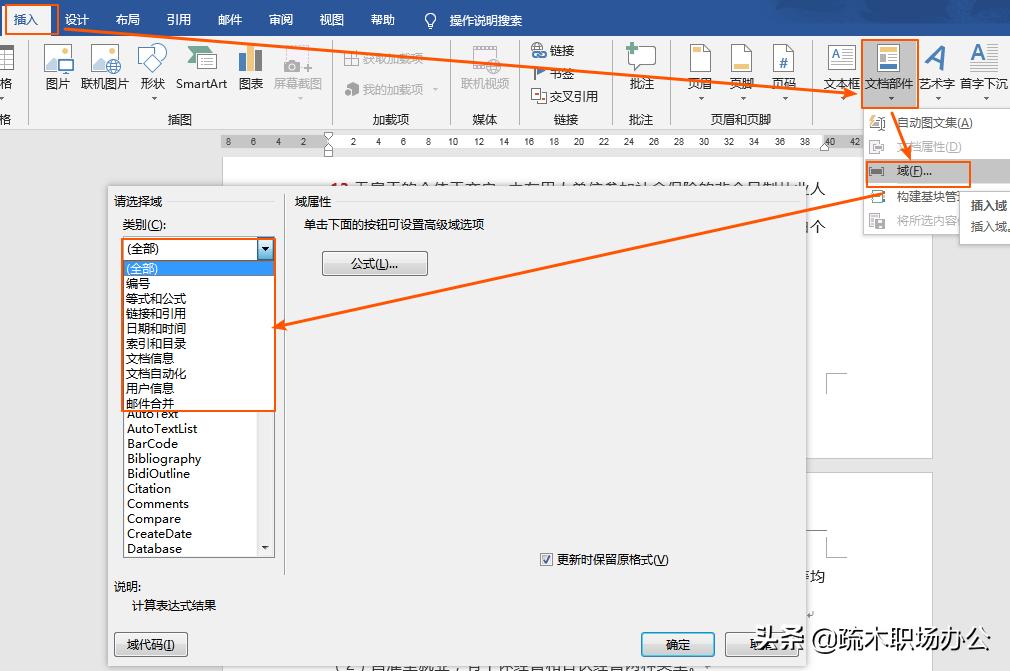Screen dimensions: 1010x671
Task: Click the 确定 (OK) button
Action: [x=677, y=644]
